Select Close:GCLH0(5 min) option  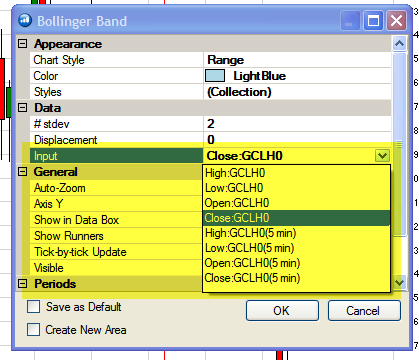296,278
